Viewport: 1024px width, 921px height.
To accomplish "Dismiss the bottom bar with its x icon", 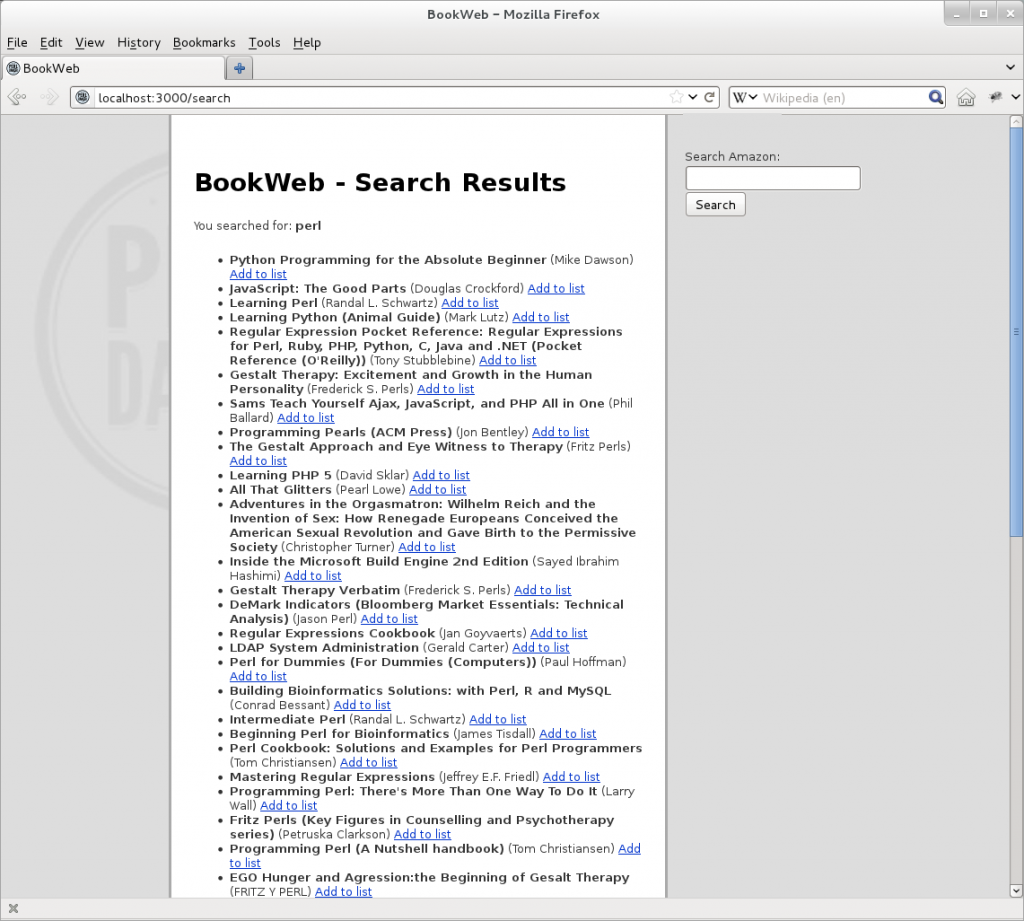I will (x=13, y=908).
